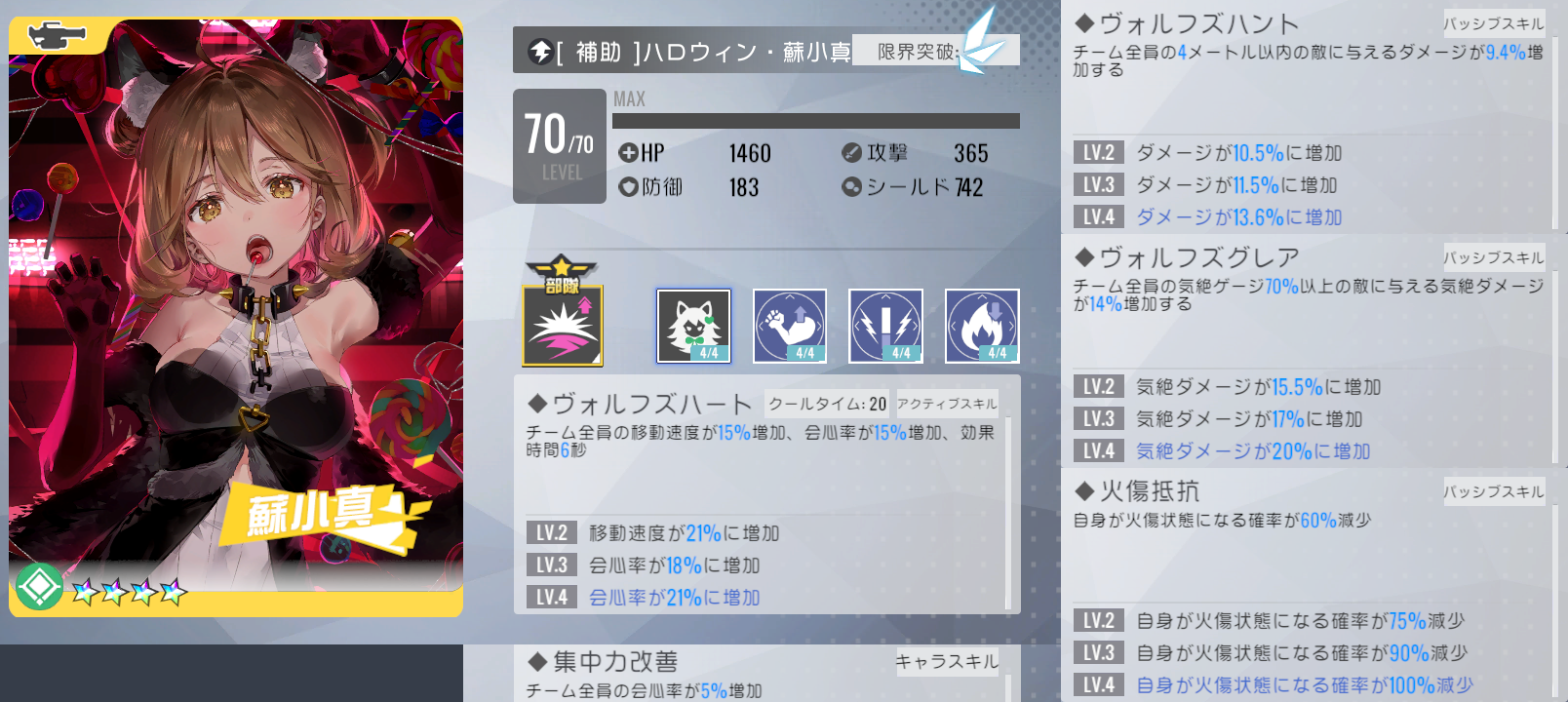Click the 限界突破 label
1568x702 pixels.
[x=917, y=52]
